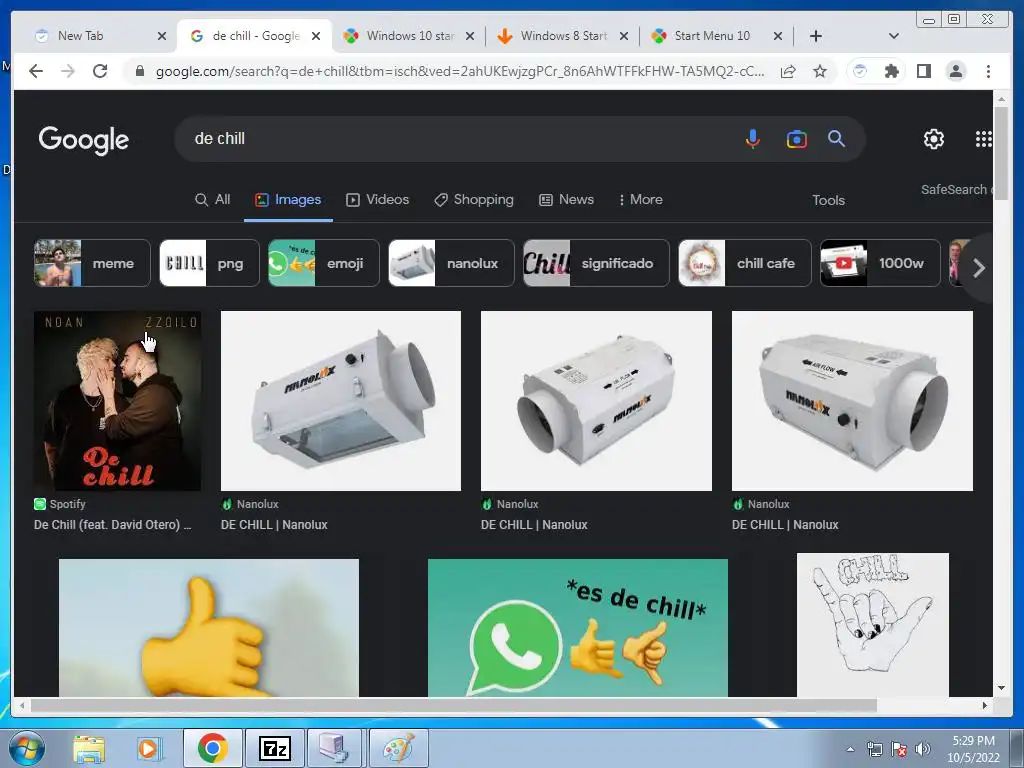Image resolution: width=1024 pixels, height=768 pixels.
Task: Click the magnifier search button
Action: (837, 138)
